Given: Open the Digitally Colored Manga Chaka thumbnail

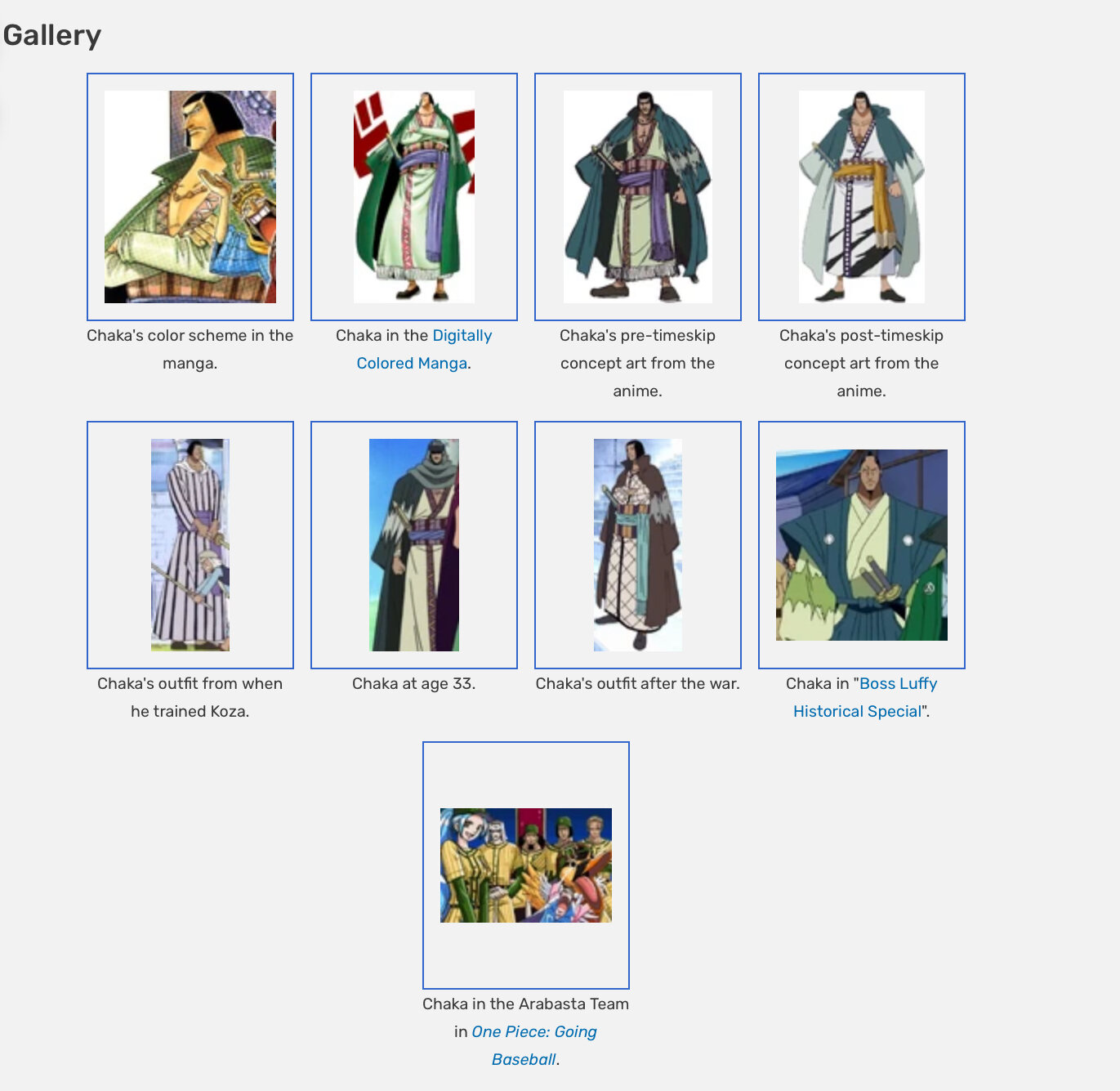Looking at the screenshot, I should coord(414,197).
